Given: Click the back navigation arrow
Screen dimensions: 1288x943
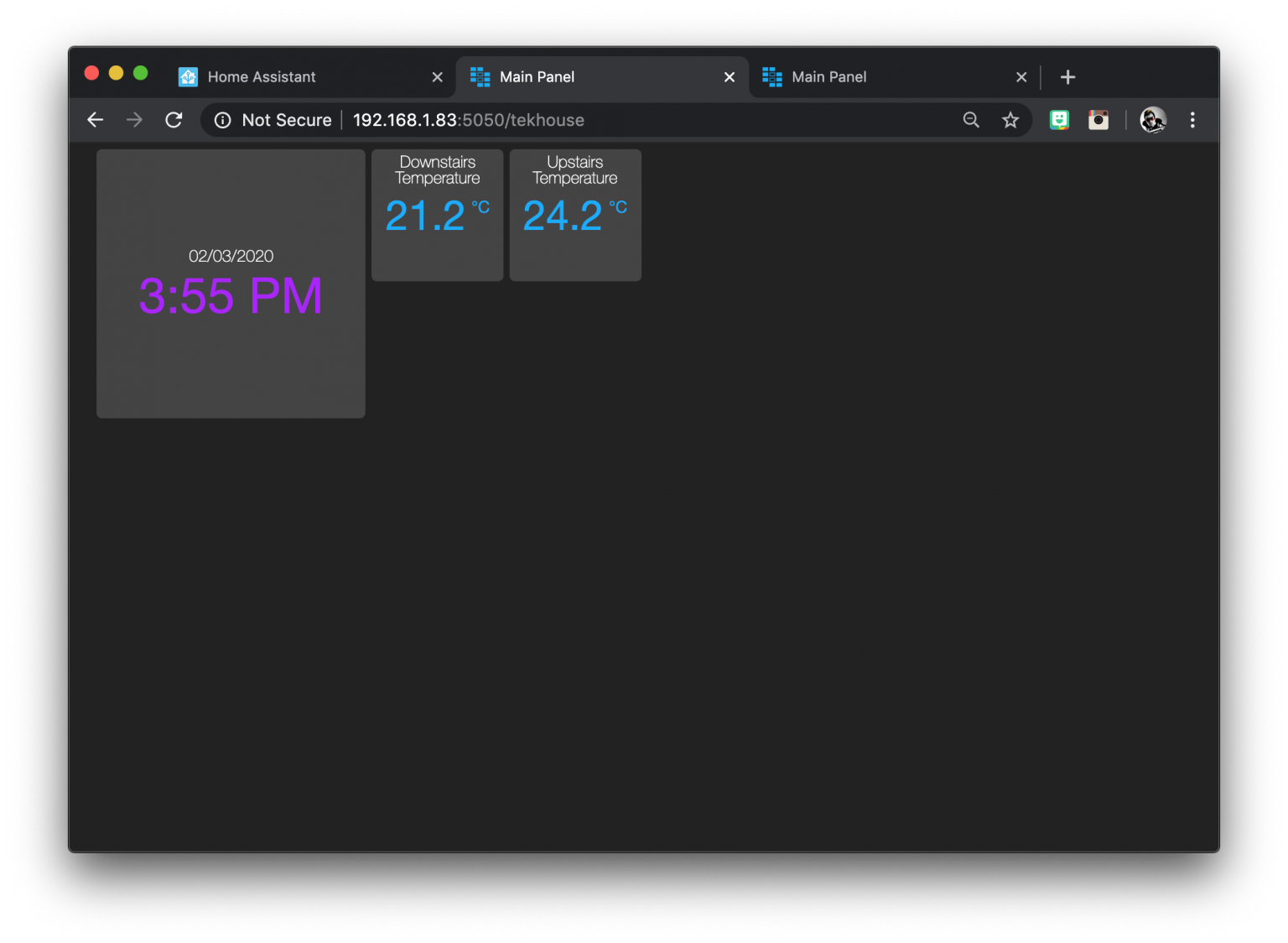Looking at the screenshot, I should click(95, 119).
